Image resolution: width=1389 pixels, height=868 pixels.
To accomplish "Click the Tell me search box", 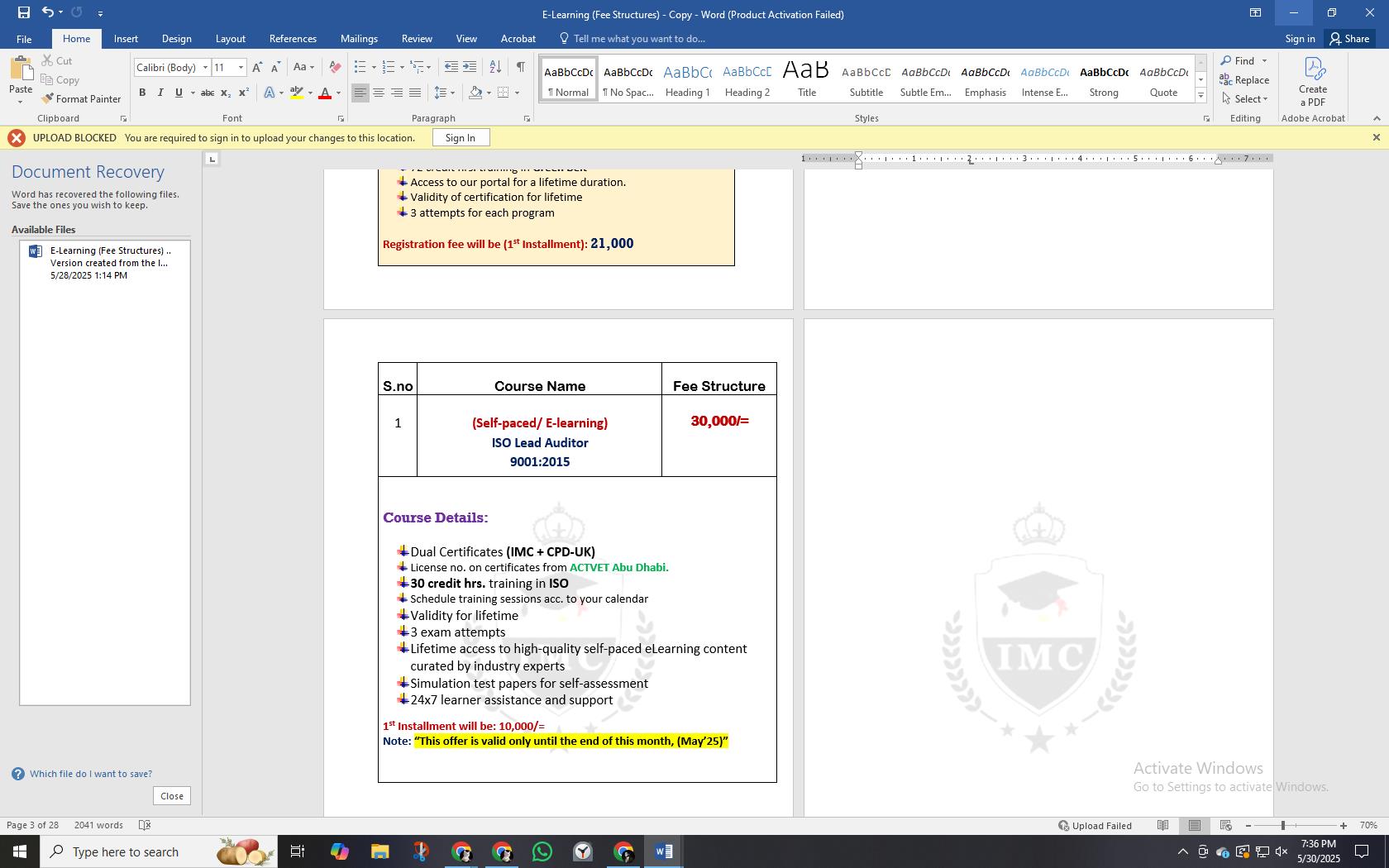I will pos(639,39).
